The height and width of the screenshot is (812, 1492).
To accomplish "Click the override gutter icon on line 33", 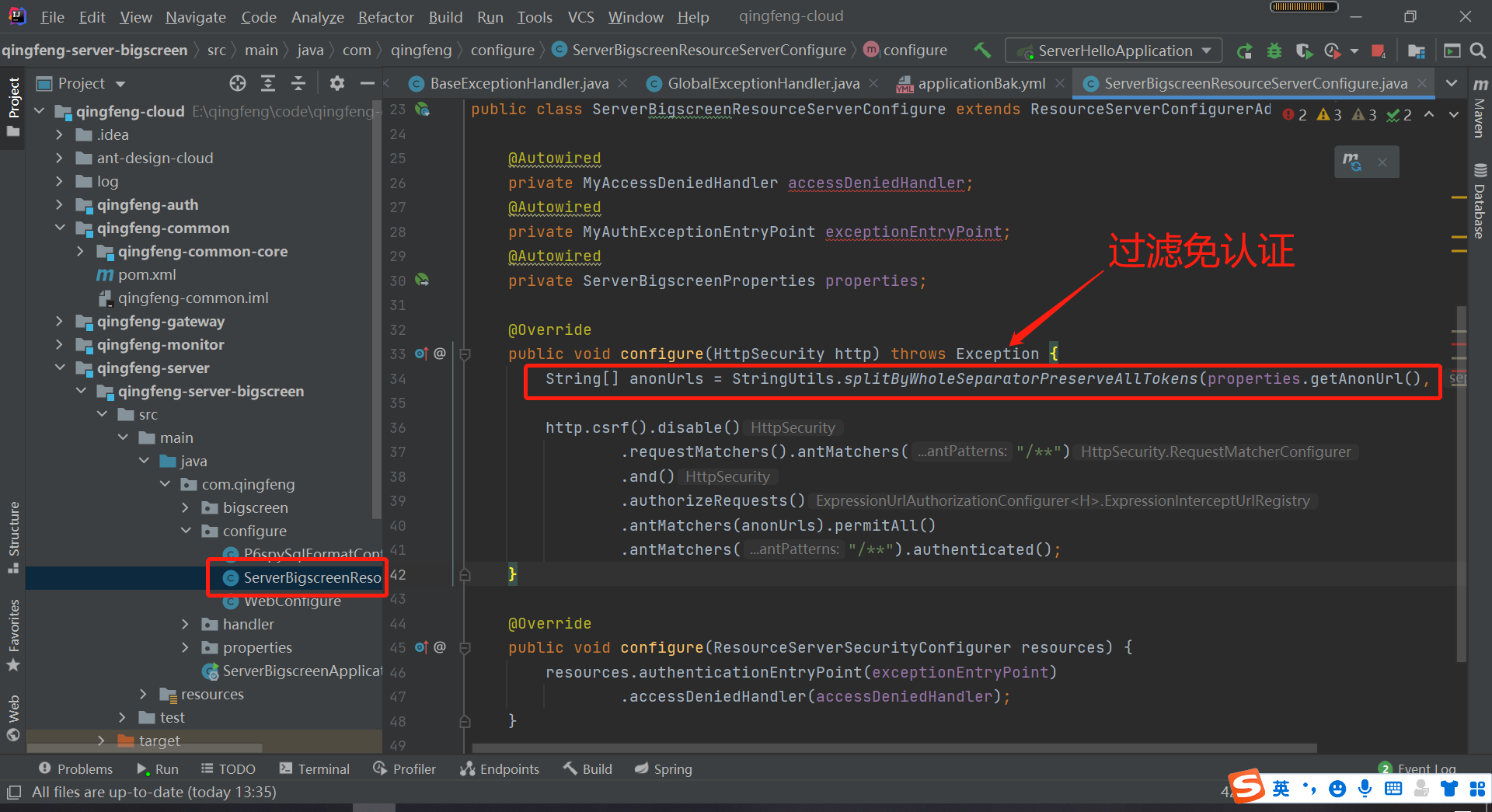I will pyautogui.click(x=421, y=354).
